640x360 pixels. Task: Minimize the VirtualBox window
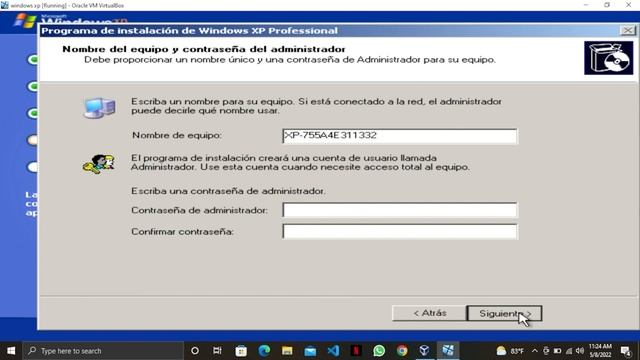(586, 5)
